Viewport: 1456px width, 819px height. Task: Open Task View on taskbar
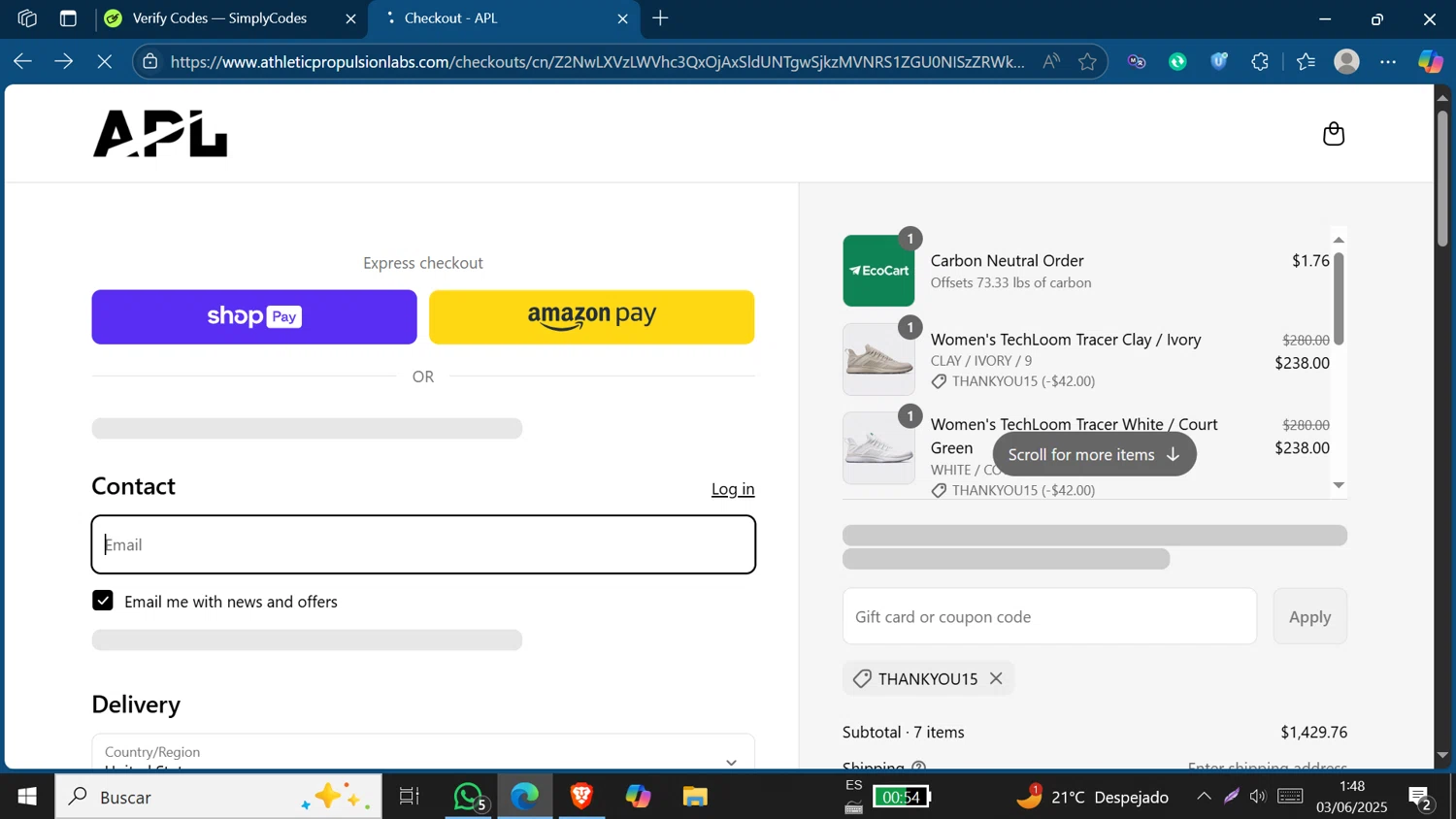pos(410,797)
